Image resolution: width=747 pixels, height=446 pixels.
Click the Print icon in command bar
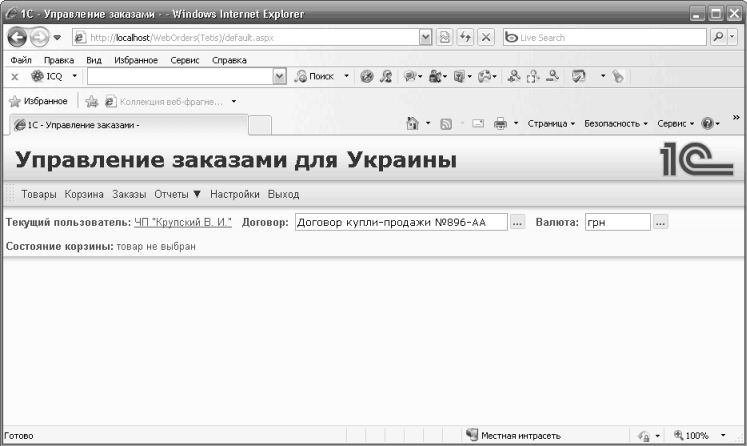click(x=500, y=124)
